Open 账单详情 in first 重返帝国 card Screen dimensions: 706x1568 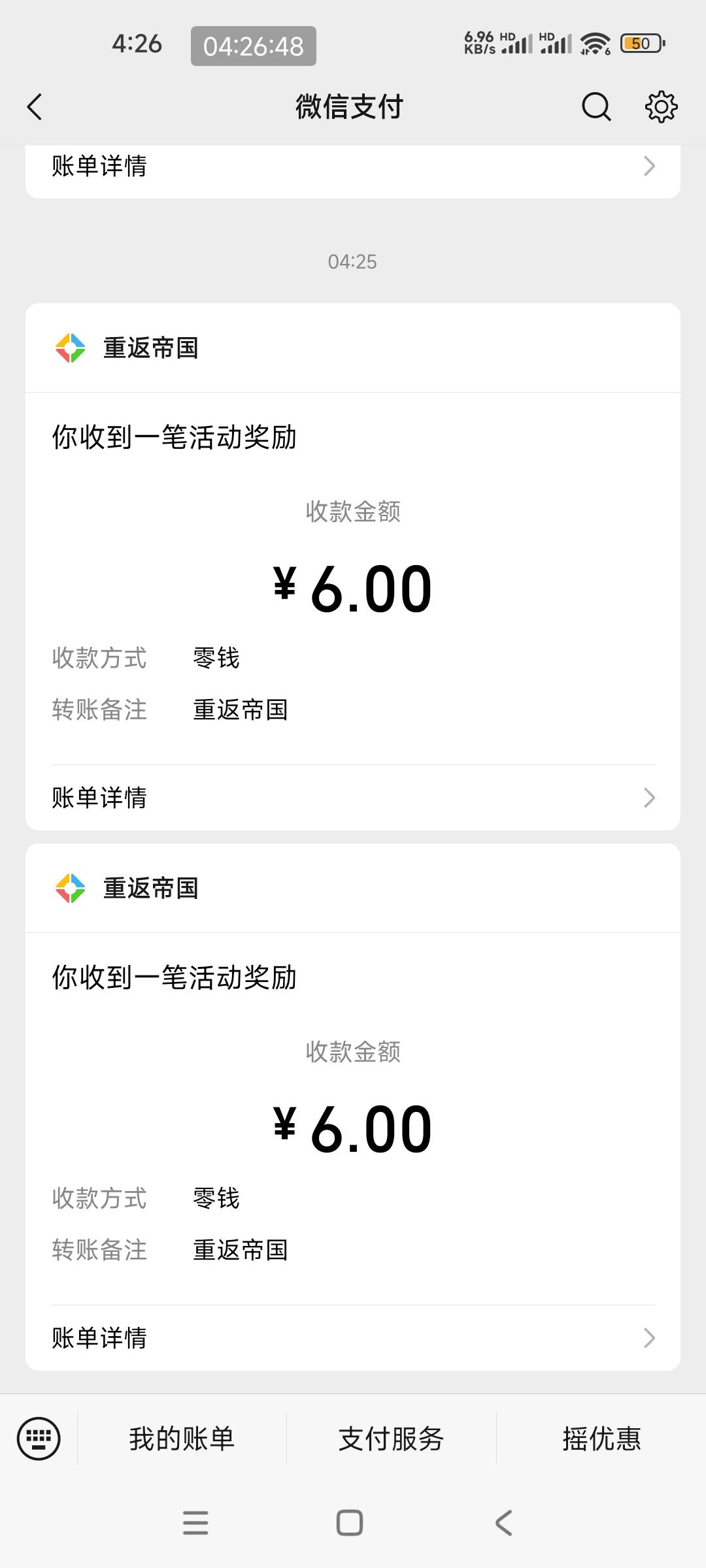click(x=353, y=798)
